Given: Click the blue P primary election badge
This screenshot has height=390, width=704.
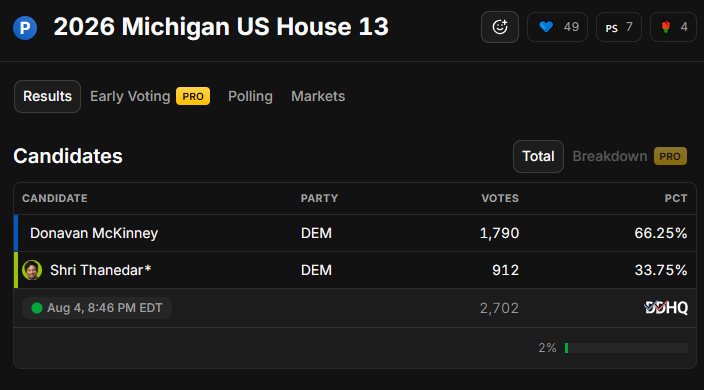Looking at the screenshot, I should (x=25, y=28).
